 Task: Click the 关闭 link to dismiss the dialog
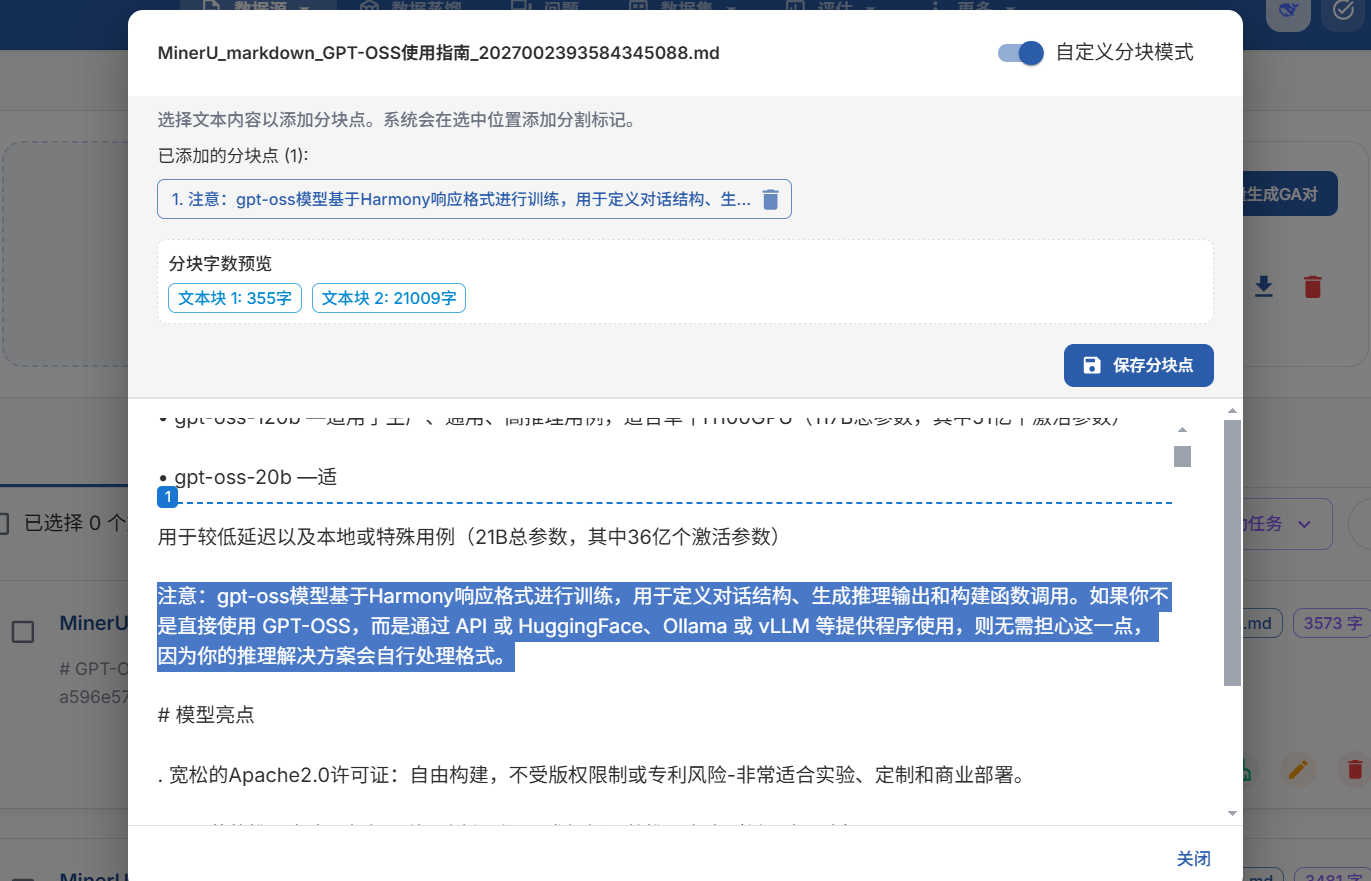(1193, 858)
